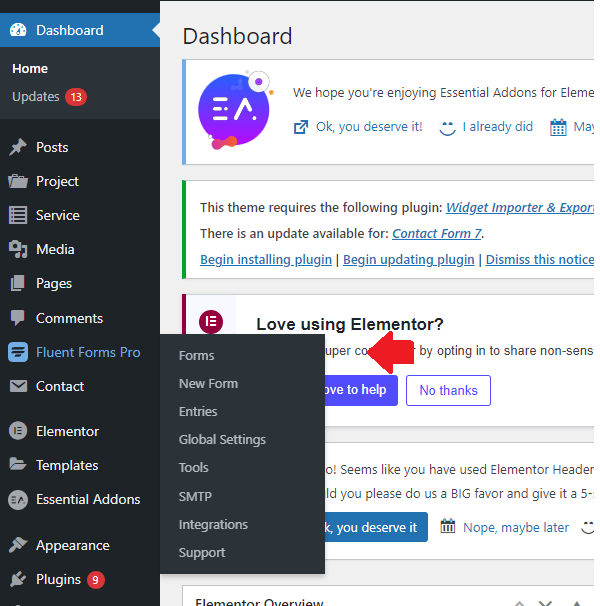Click the Elementor sidebar icon
Image resolution: width=600 pixels, height=606 pixels.
18,431
